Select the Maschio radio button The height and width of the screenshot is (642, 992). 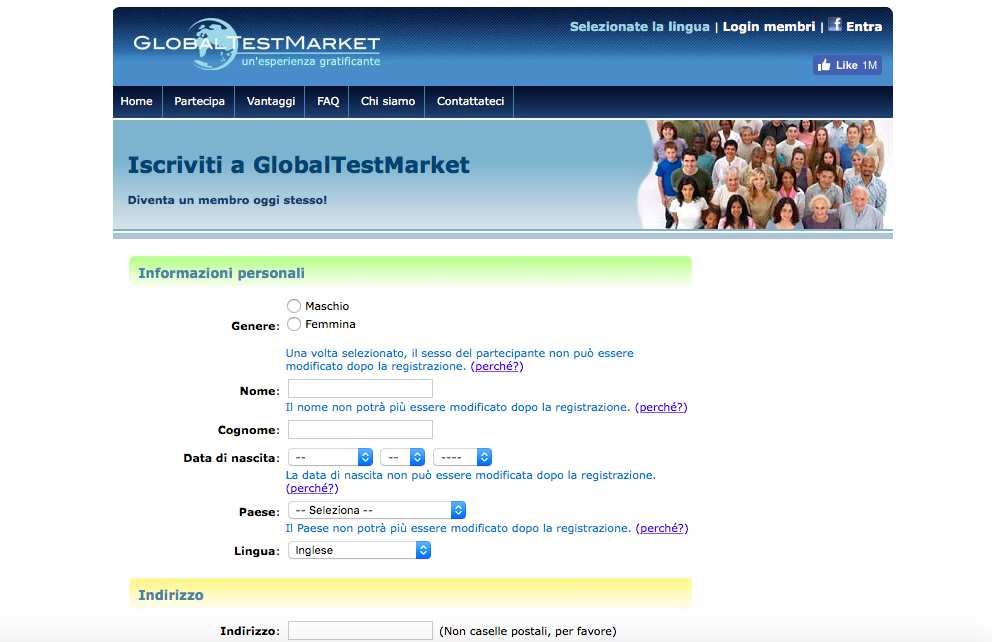(x=294, y=306)
